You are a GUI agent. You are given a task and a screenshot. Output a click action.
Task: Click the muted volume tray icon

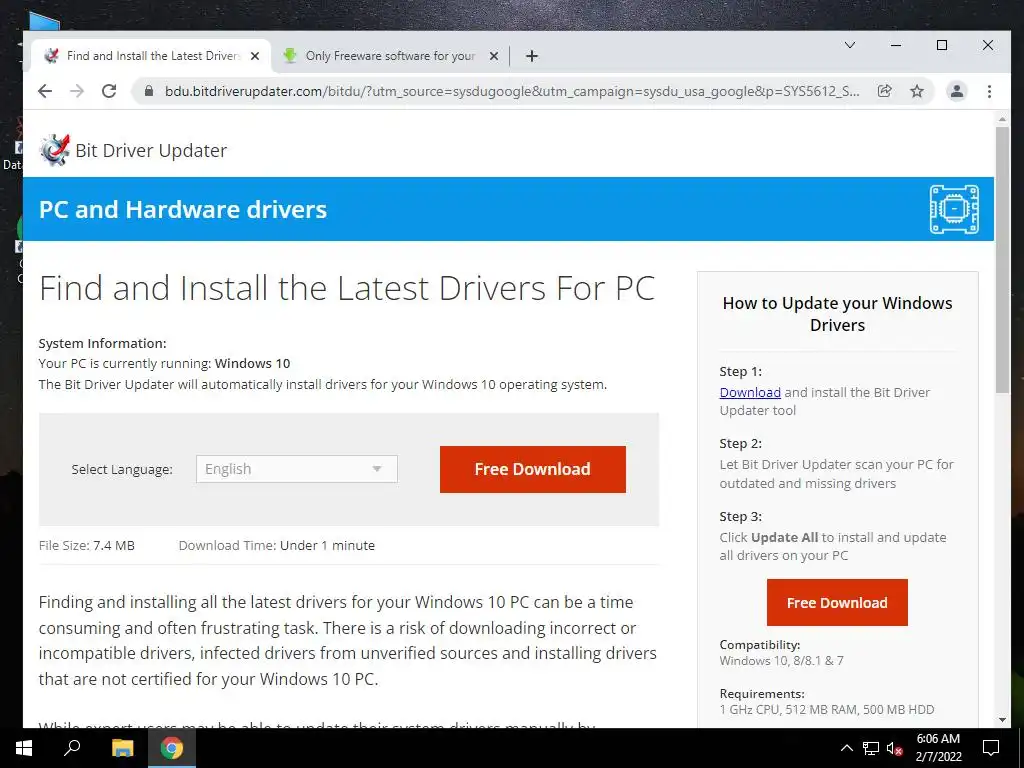(894, 748)
